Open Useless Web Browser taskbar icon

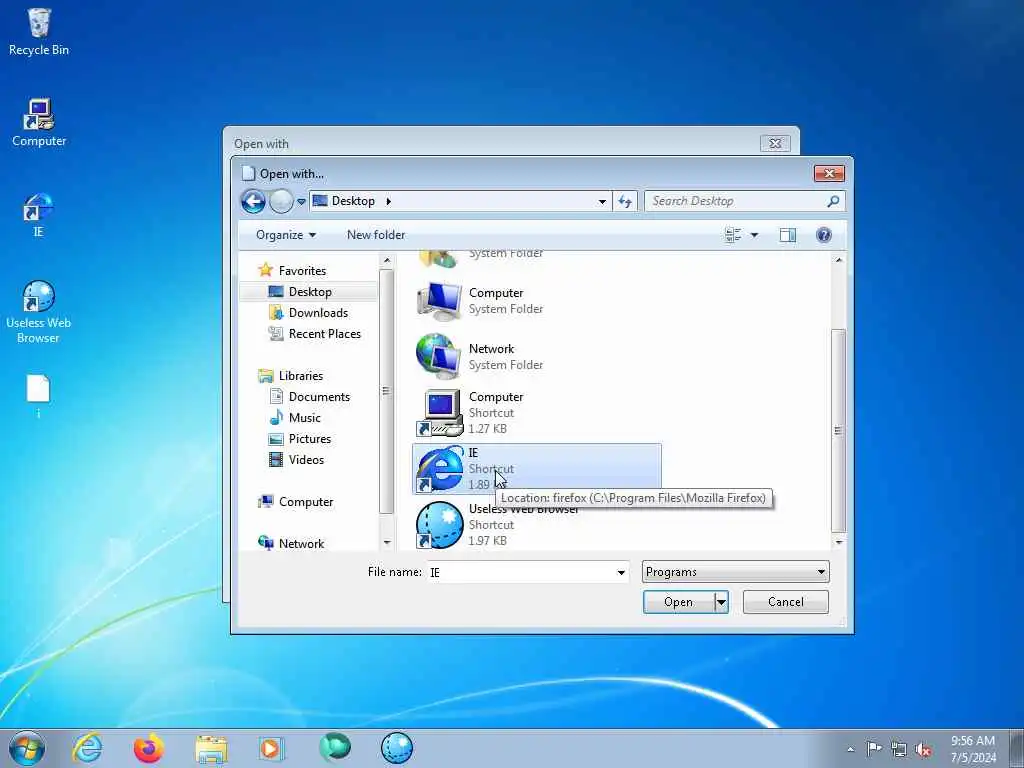397,748
